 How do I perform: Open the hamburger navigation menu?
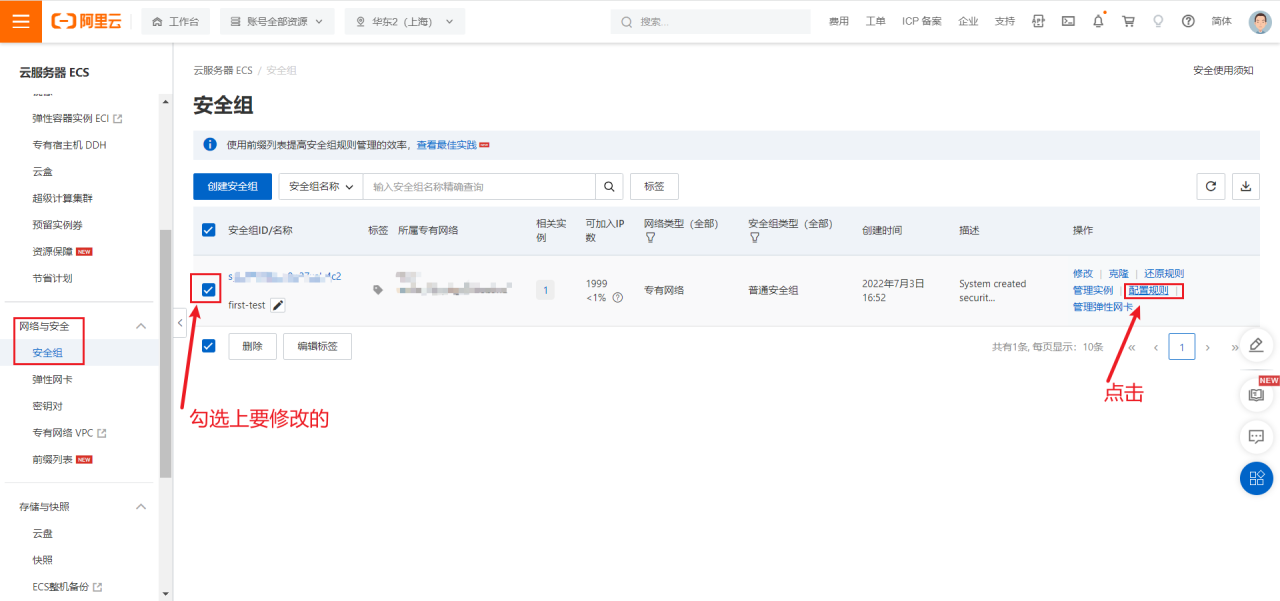point(20,20)
